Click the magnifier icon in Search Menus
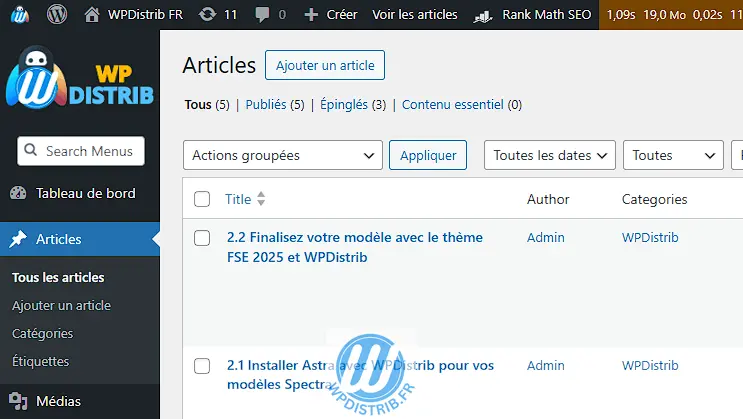The image size is (743, 419). click(30, 150)
